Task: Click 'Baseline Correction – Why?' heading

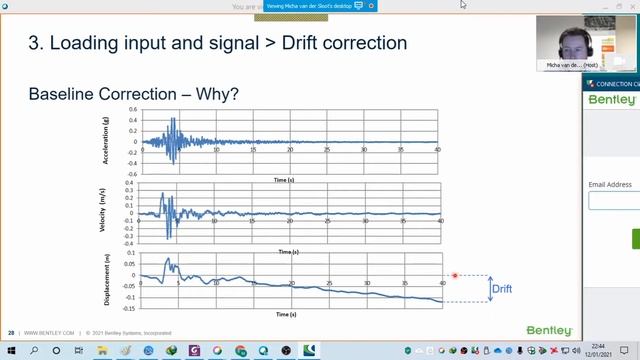Action: pos(133,94)
